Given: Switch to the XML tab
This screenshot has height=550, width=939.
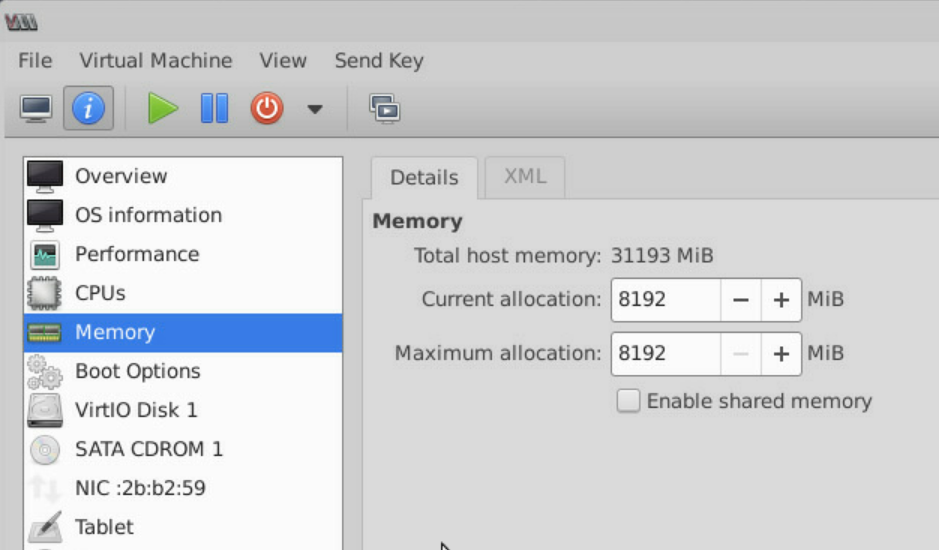Looking at the screenshot, I should point(525,177).
